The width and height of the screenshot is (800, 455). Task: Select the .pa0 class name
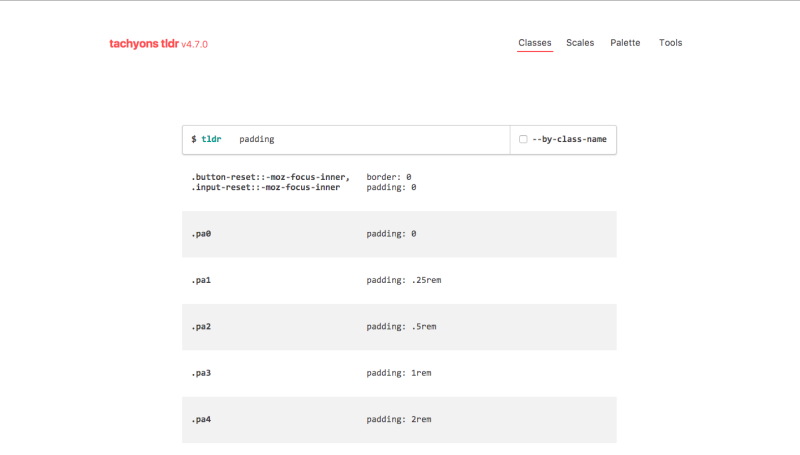201,234
